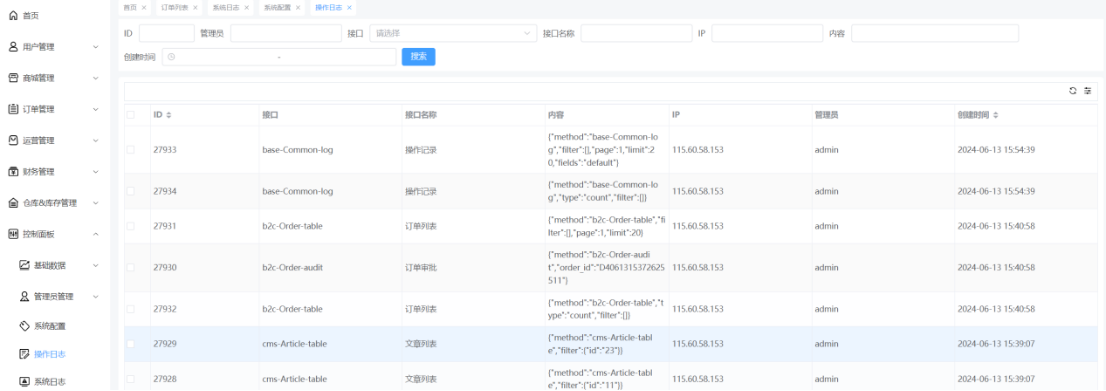Click the 订单管理 clipboard icon
Screen dimensions: 1106x391
13,109
